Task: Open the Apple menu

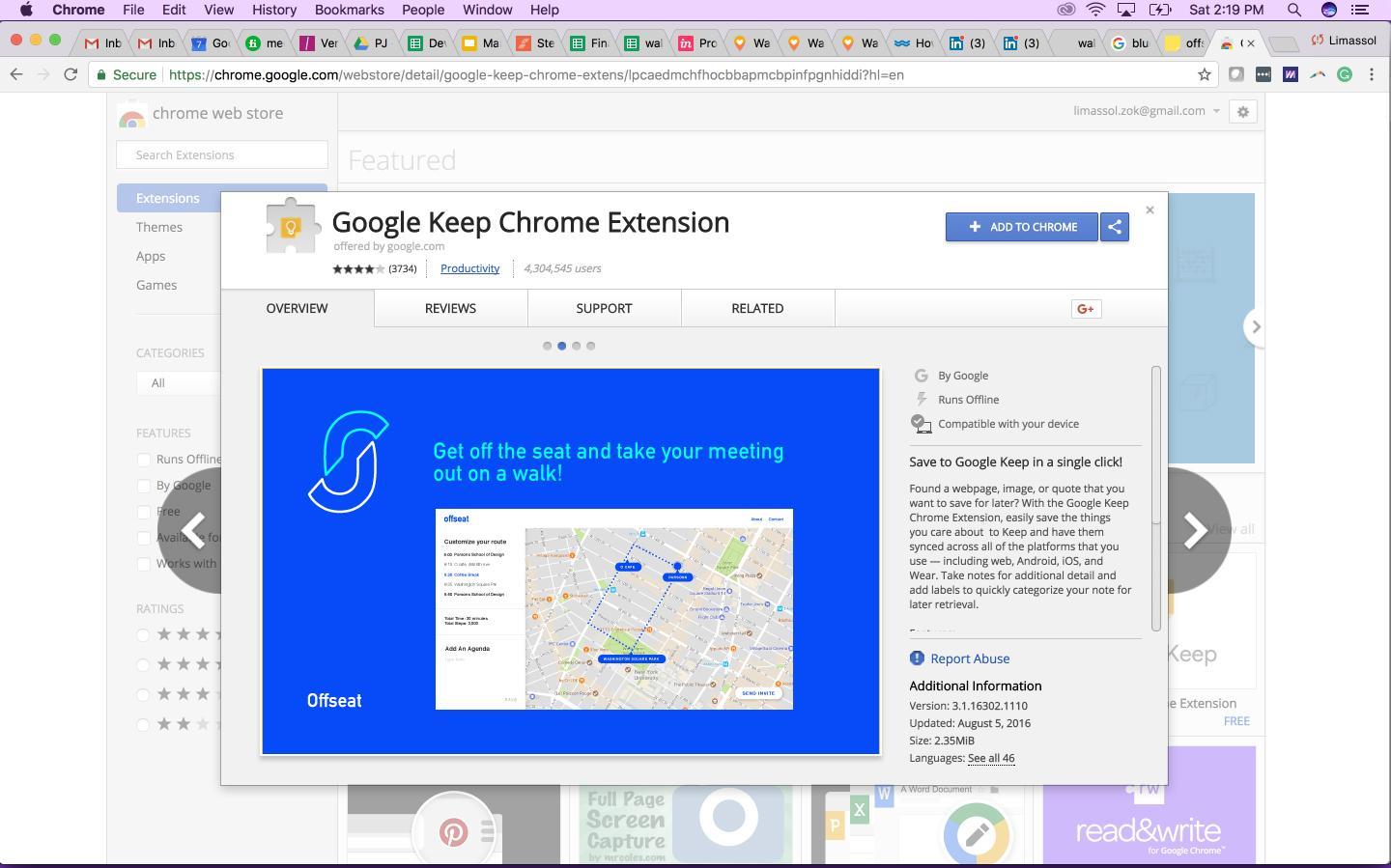Action: point(27,10)
